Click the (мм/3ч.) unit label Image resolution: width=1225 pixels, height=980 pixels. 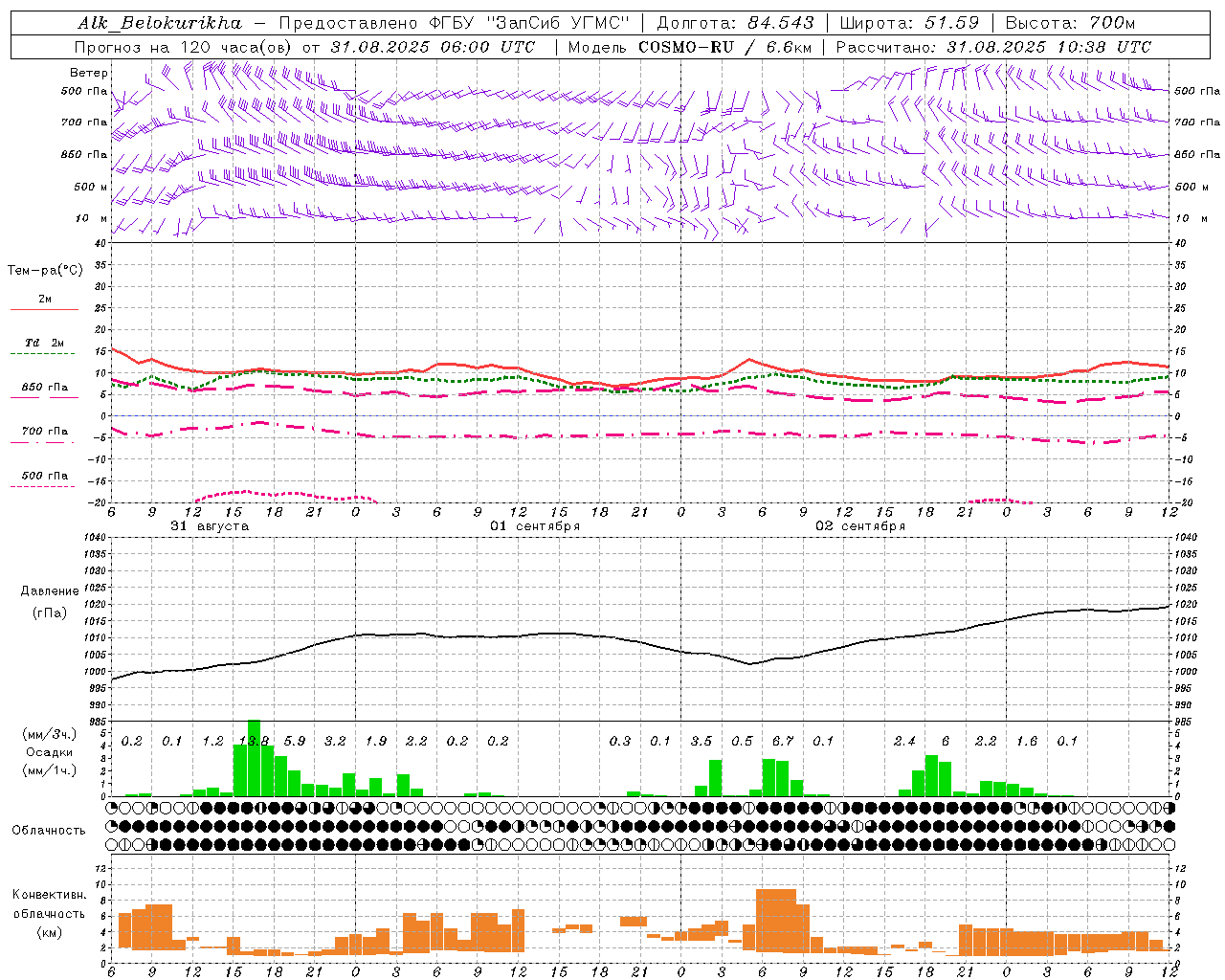click(x=48, y=734)
